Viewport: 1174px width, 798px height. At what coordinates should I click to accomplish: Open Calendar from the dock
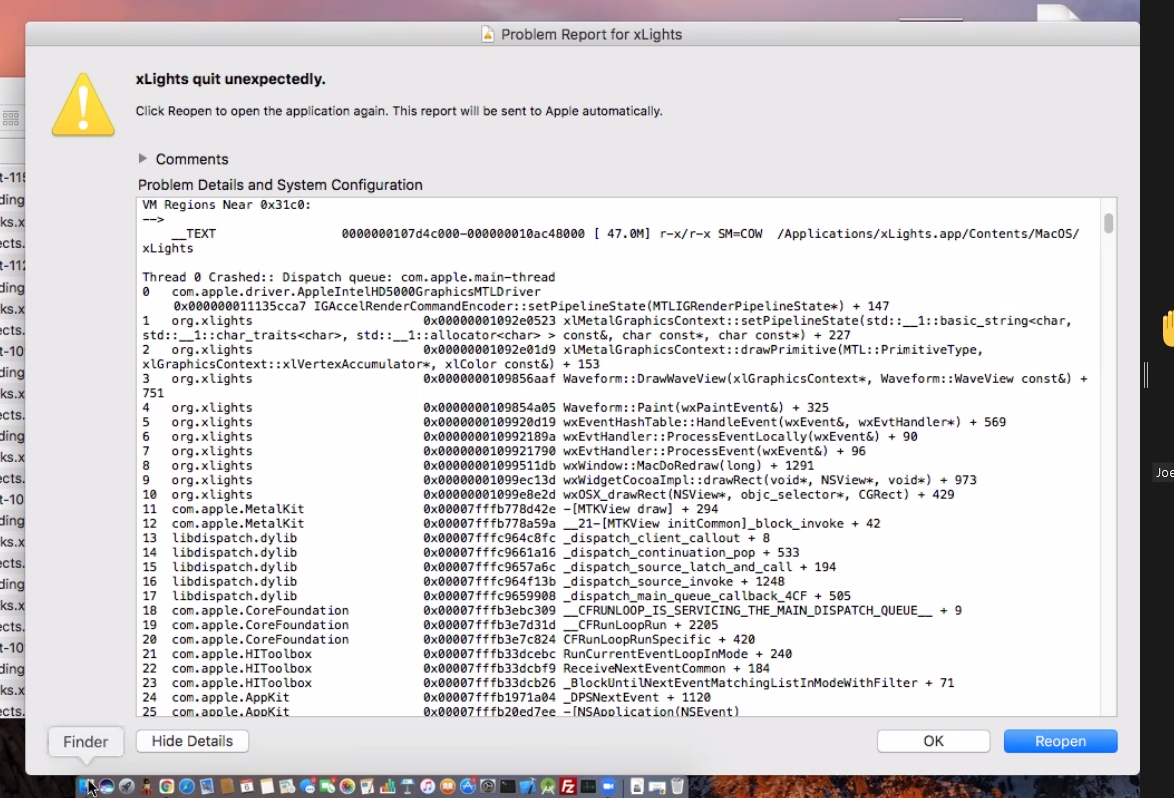[x=245, y=787]
